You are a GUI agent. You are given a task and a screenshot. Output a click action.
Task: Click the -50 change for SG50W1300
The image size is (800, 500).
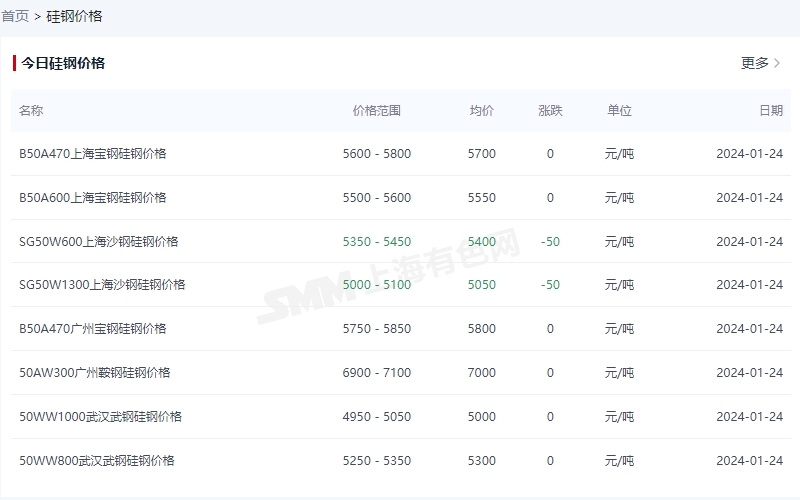coord(550,285)
